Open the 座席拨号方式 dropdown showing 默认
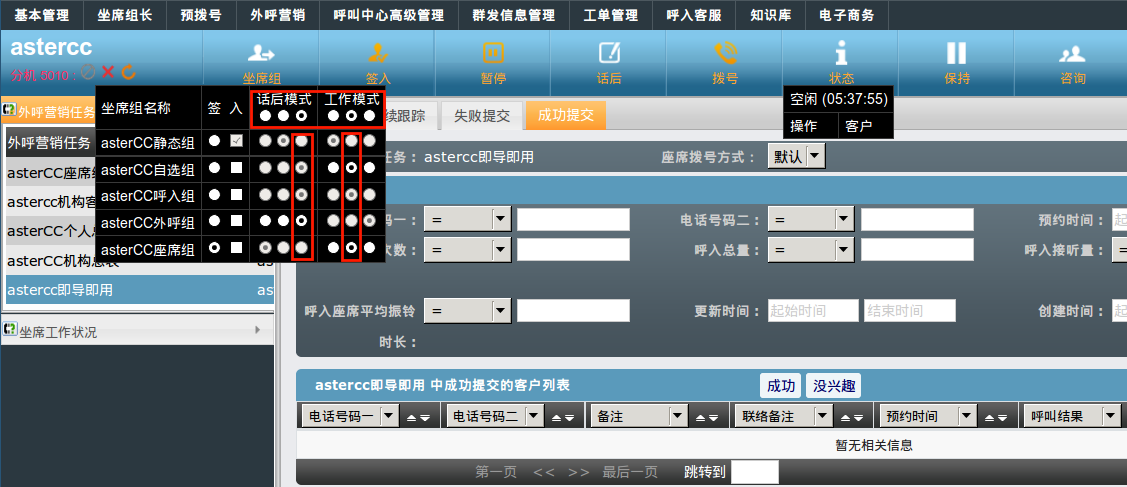This screenshot has height=487, width=1127. click(x=796, y=156)
